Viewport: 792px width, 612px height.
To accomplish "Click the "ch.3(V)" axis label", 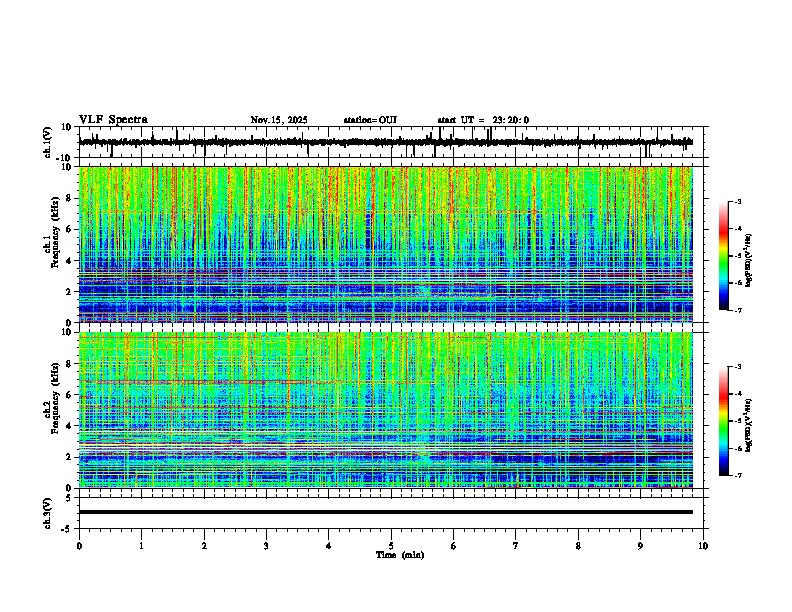I will tap(48, 513).
